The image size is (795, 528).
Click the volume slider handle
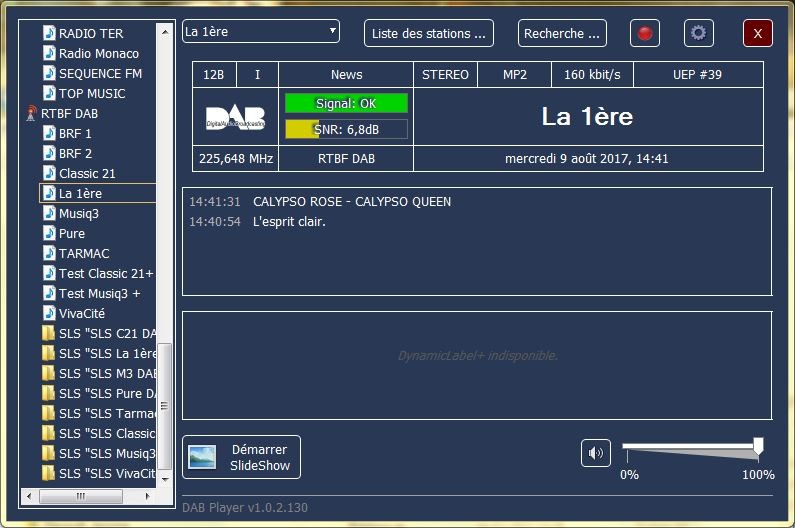click(758, 446)
